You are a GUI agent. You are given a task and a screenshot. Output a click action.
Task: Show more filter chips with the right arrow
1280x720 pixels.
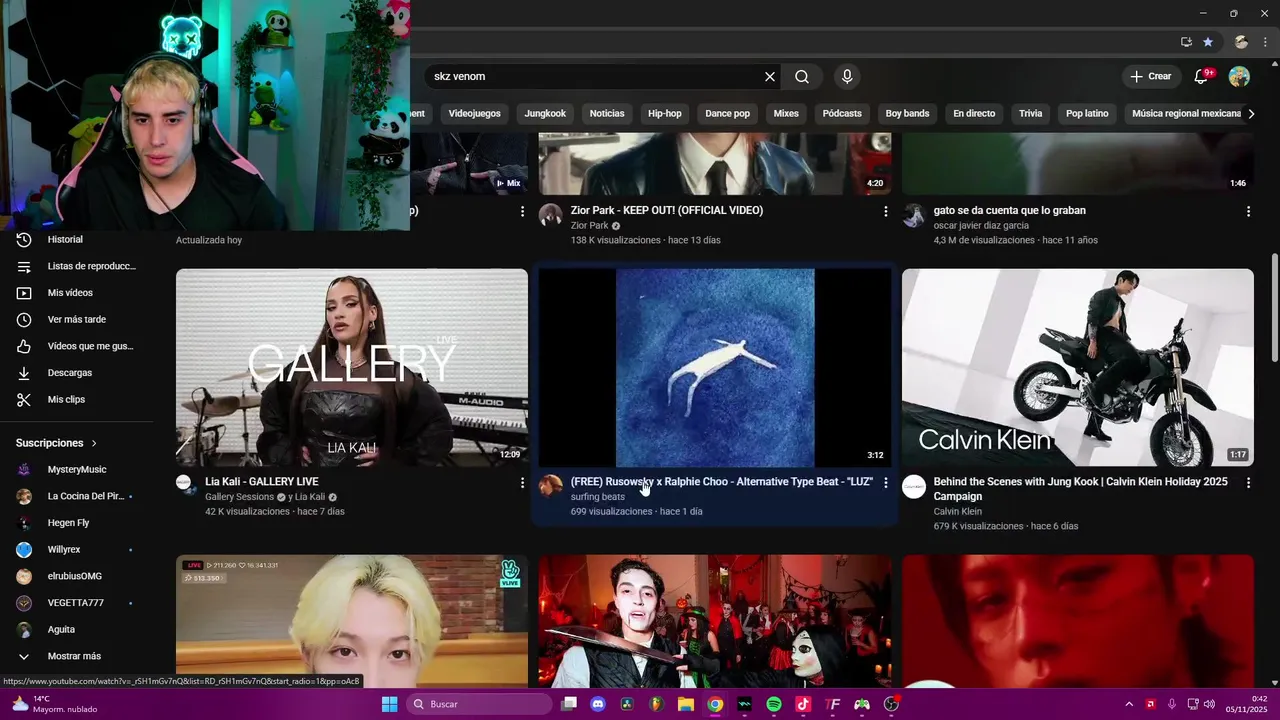point(1251,113)
